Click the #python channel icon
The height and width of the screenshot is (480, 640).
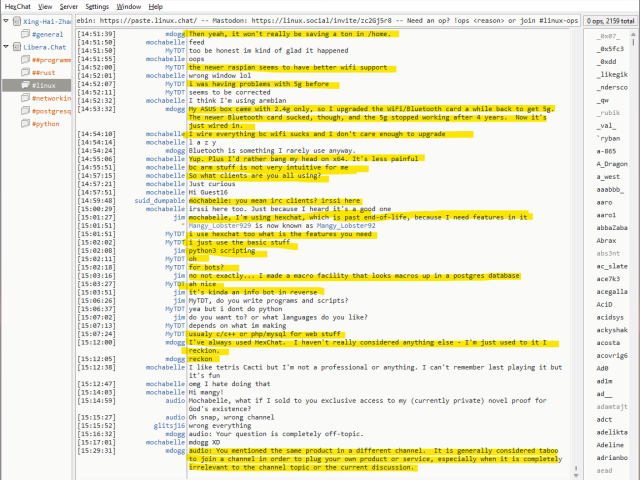(25, 125)
